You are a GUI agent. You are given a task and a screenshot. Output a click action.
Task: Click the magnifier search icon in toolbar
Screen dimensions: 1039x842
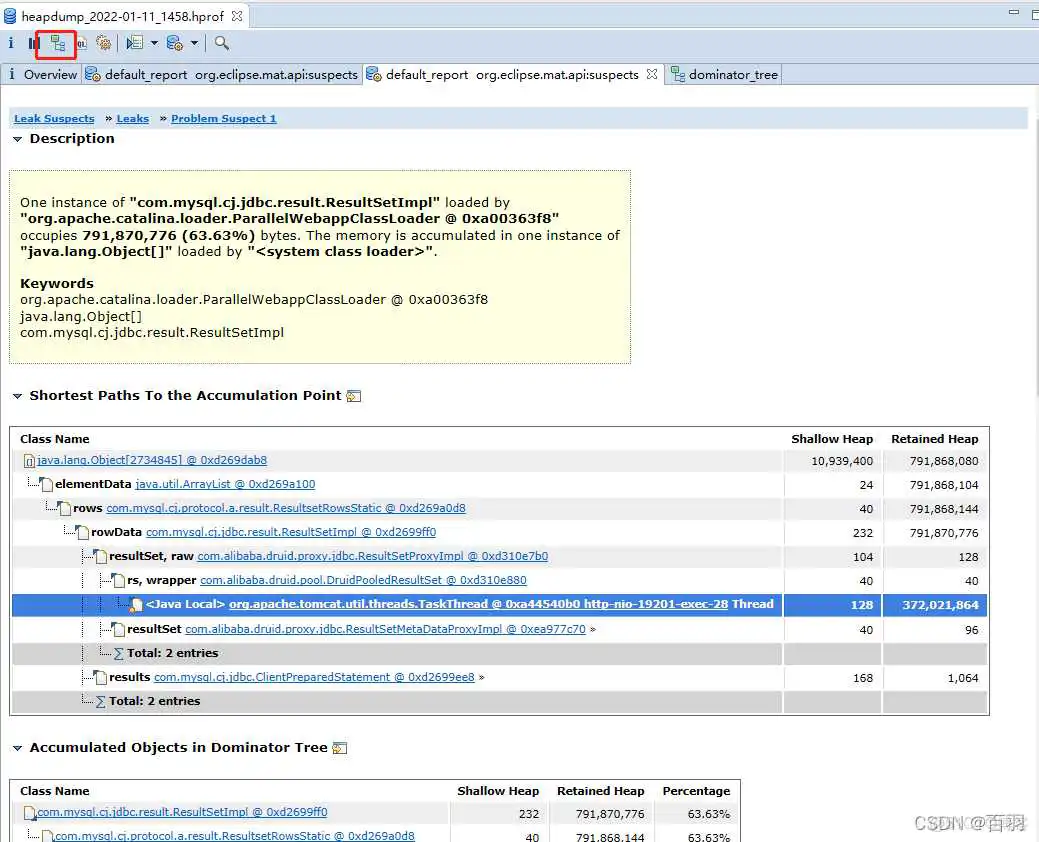pos(222,43)
